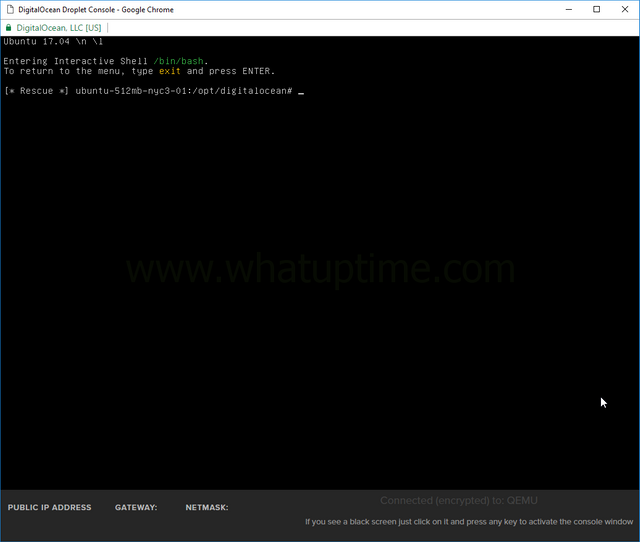This screenshot has width=640, height=542.
Task: Click the GATEWAY: label
Action: click(136, 507)
